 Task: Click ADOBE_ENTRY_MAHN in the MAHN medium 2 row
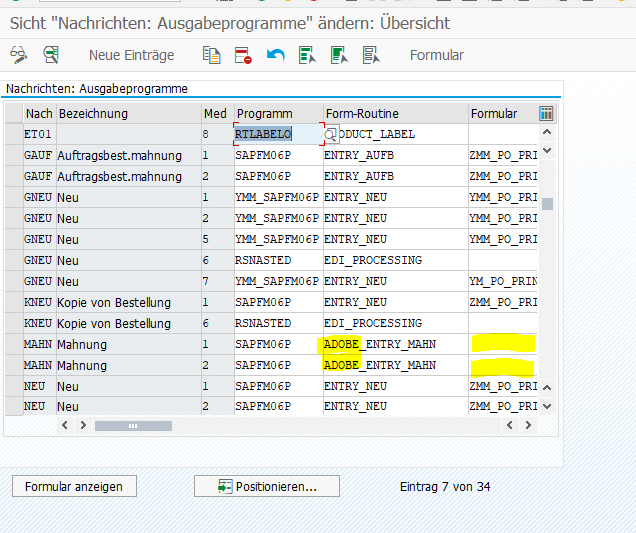(x=396, y=365)
